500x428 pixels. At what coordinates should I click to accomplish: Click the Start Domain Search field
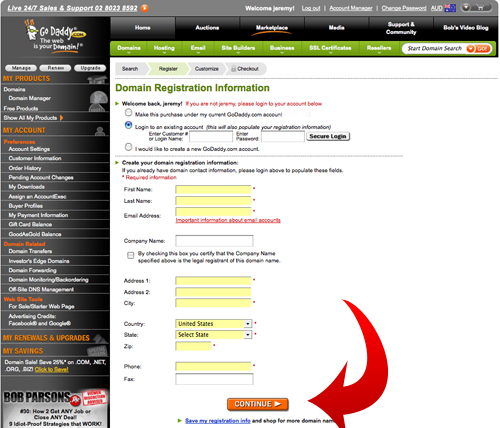pos(435,49)
